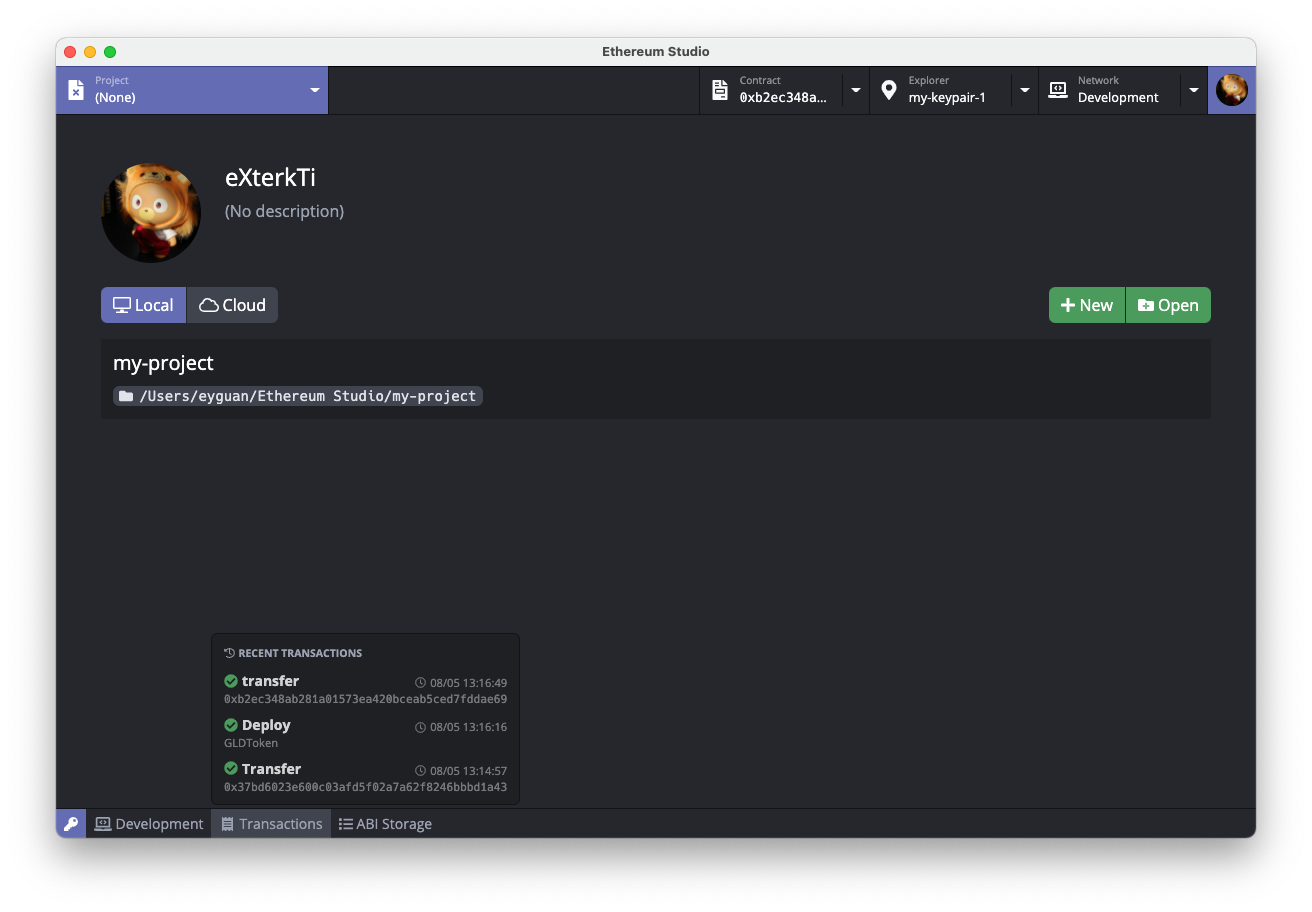Click the my-project folder path badge
The width and height of the screenshot is (1312, 912).
coord(298,396)
